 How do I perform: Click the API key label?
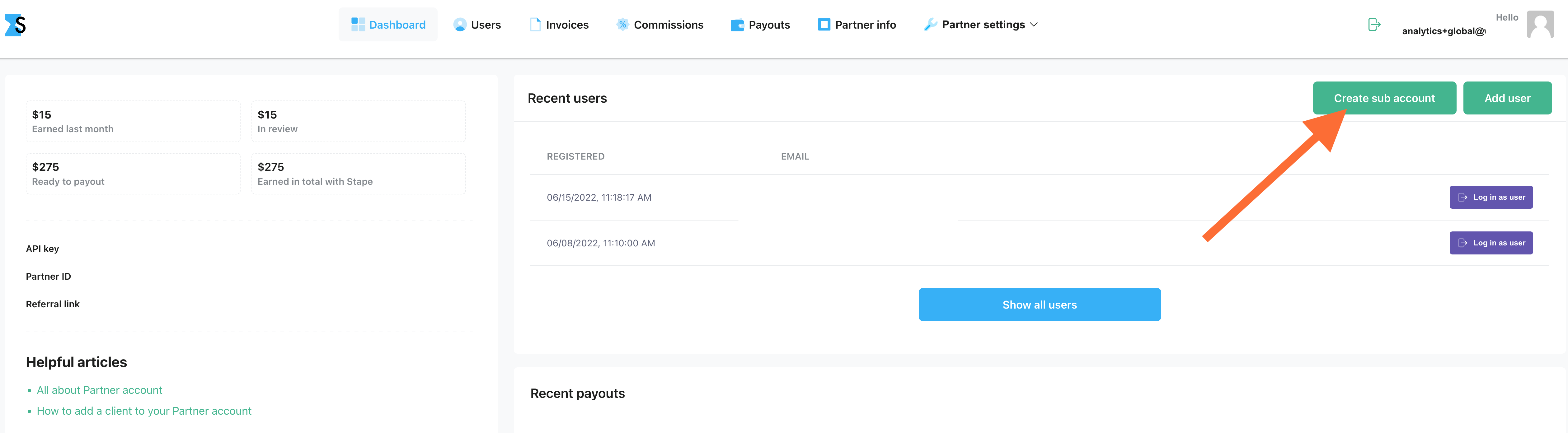(x=42, y=249)
